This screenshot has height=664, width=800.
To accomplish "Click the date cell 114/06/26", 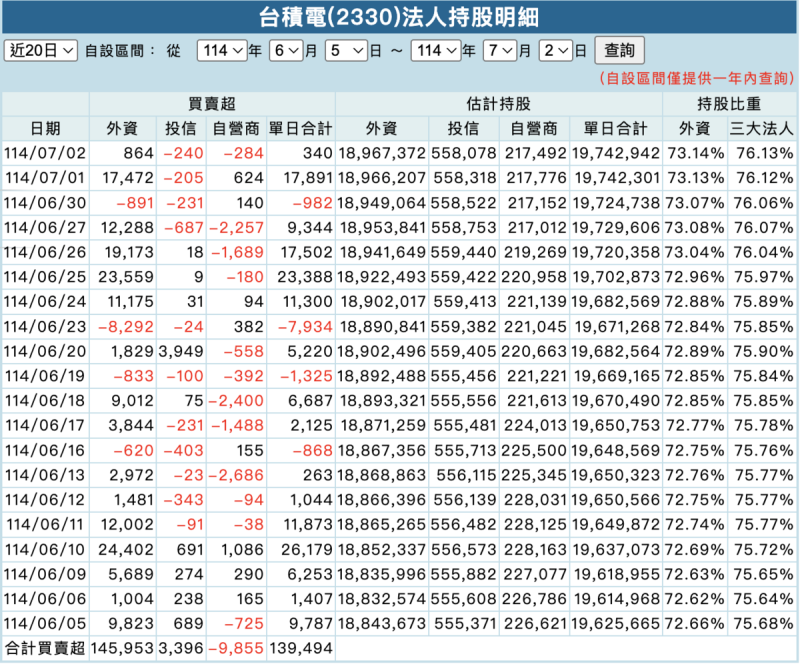I will coord(45,252).
